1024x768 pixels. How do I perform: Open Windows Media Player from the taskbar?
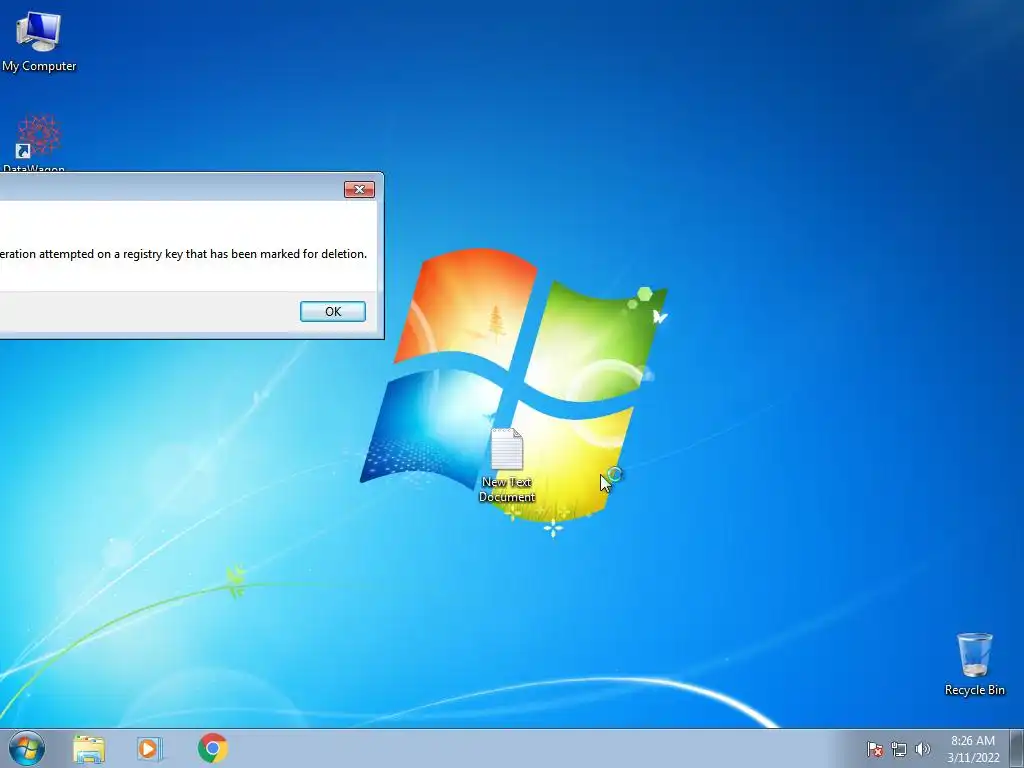pyautogui.click(x=150, y=749)
